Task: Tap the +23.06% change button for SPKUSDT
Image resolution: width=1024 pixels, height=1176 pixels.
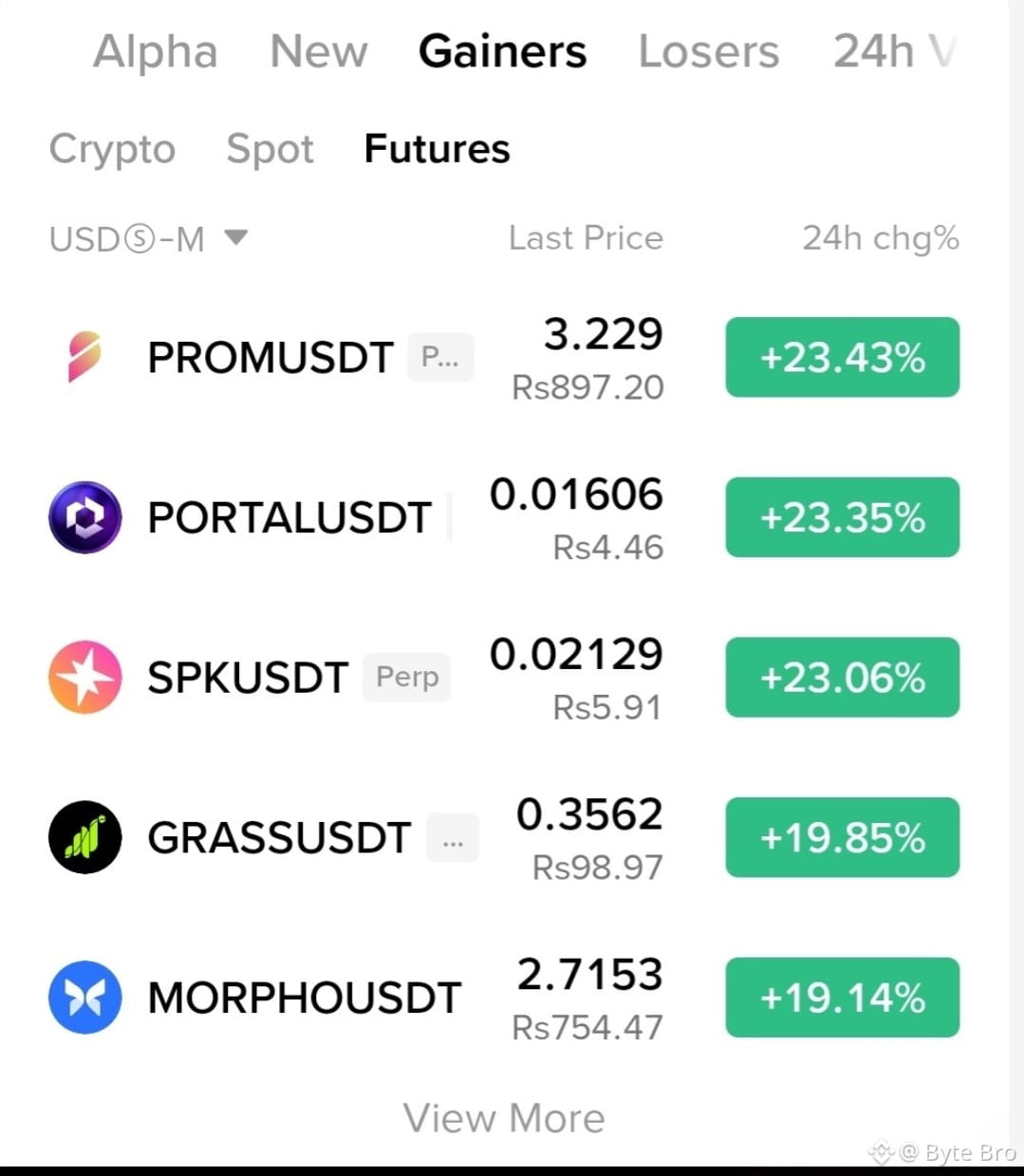Action: [843, 677]
